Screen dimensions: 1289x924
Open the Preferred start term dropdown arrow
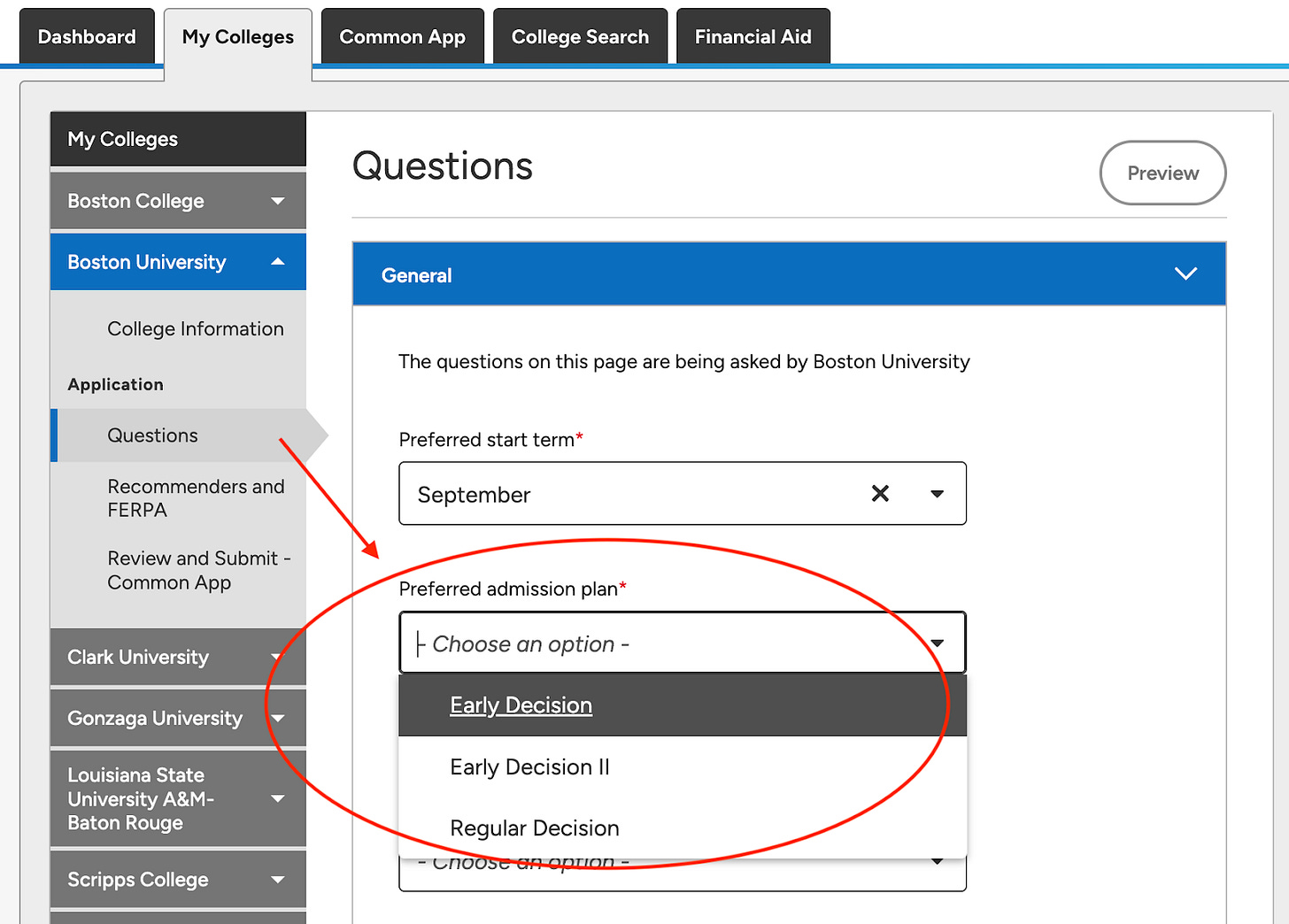[x=937, y=494]
